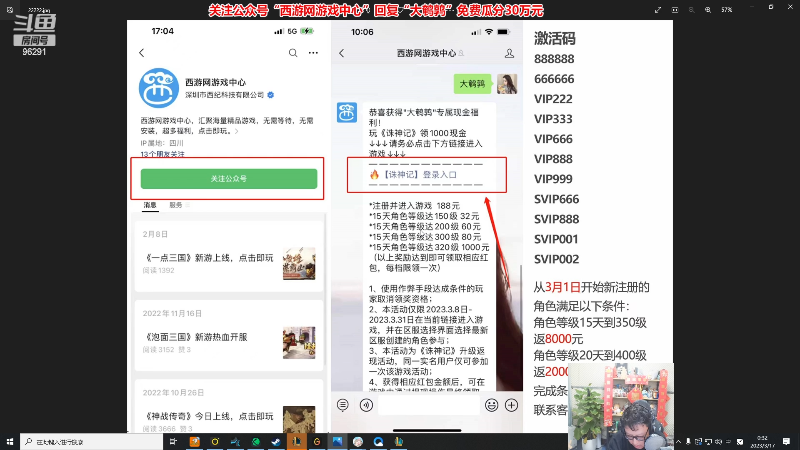
Task: Click the fullscreen expand arrows icon in viewer toolbar
Action: [658, 10]
